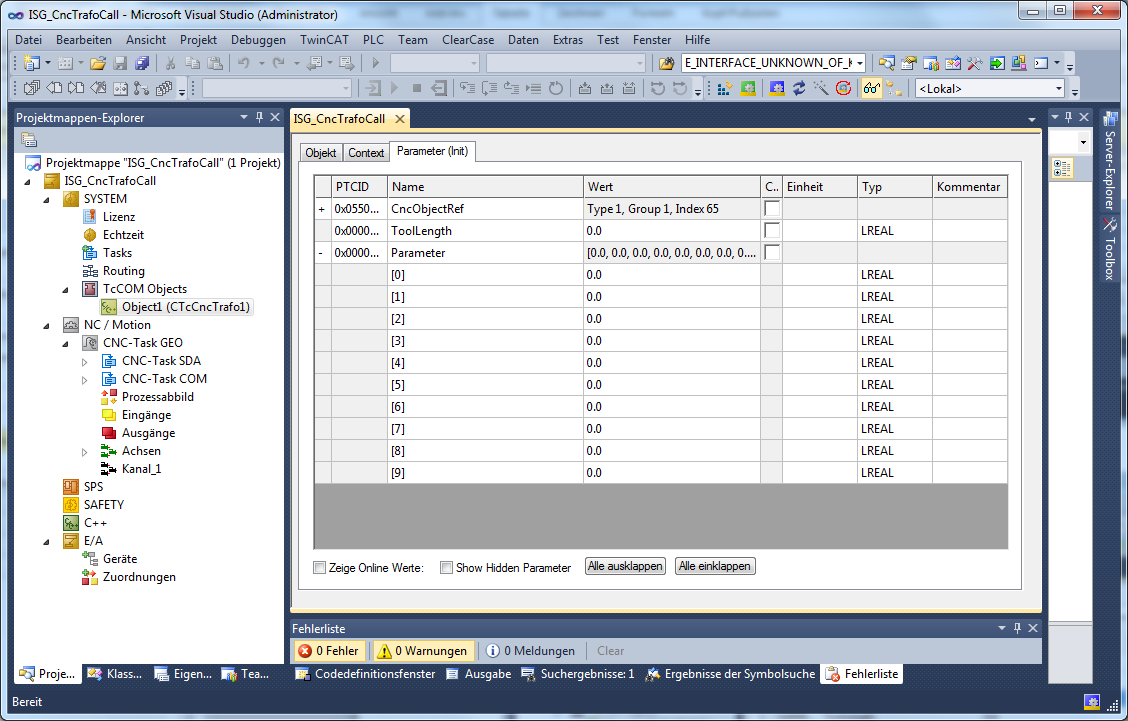Click the New Project toolbar icon
Screen dimensions: 1128x721
(32, 63)
